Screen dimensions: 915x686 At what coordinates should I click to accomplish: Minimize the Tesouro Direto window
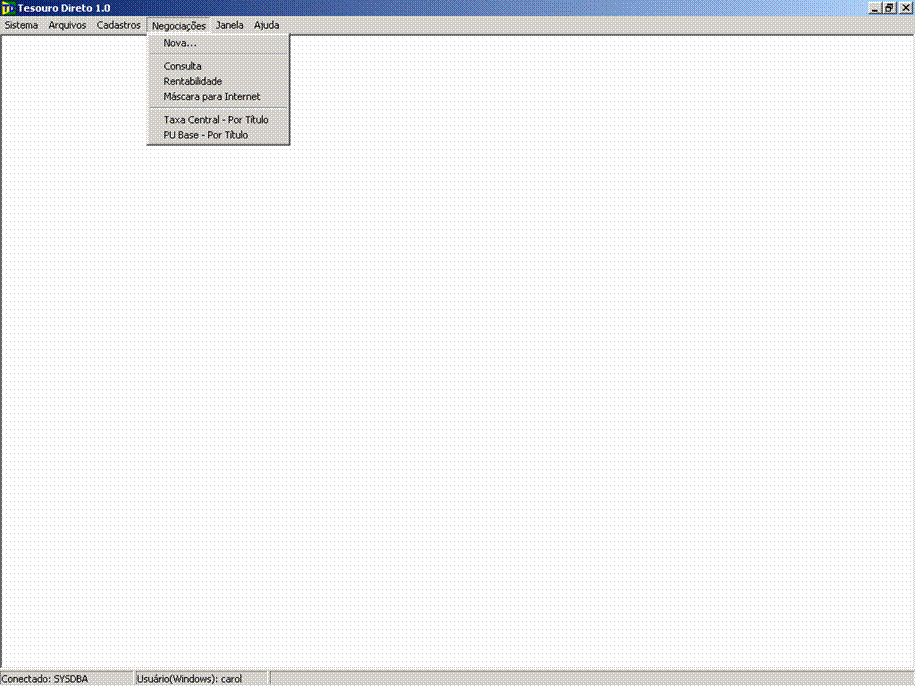pos(875,7)
